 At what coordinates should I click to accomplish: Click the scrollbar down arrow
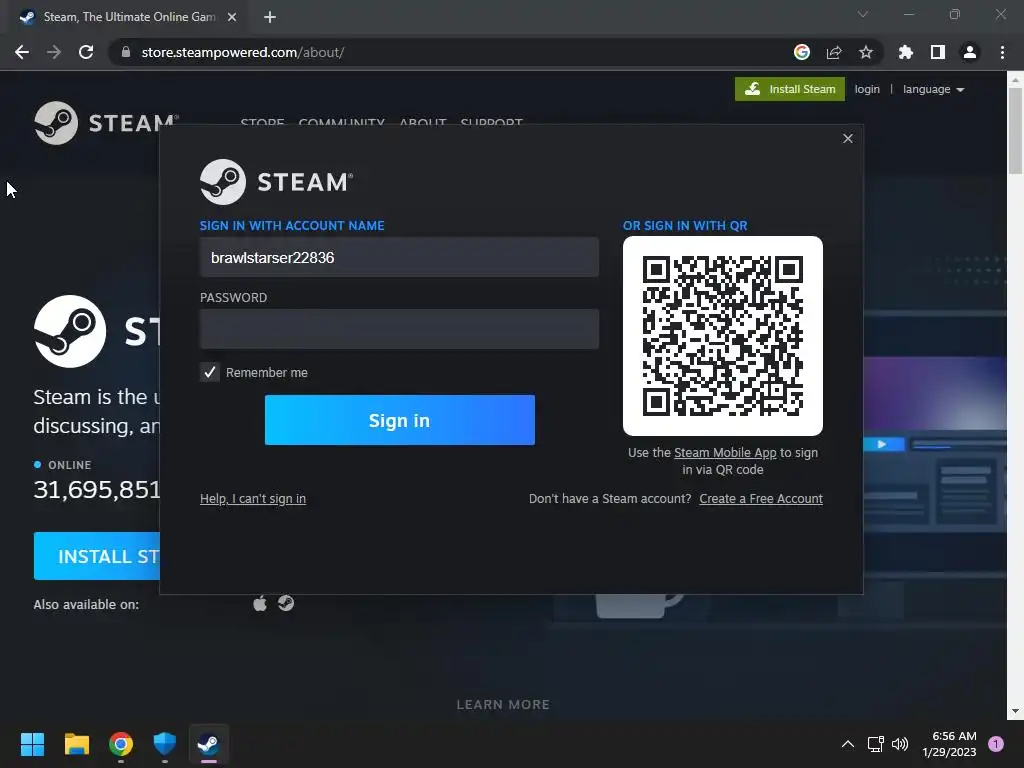[1015, 711]
